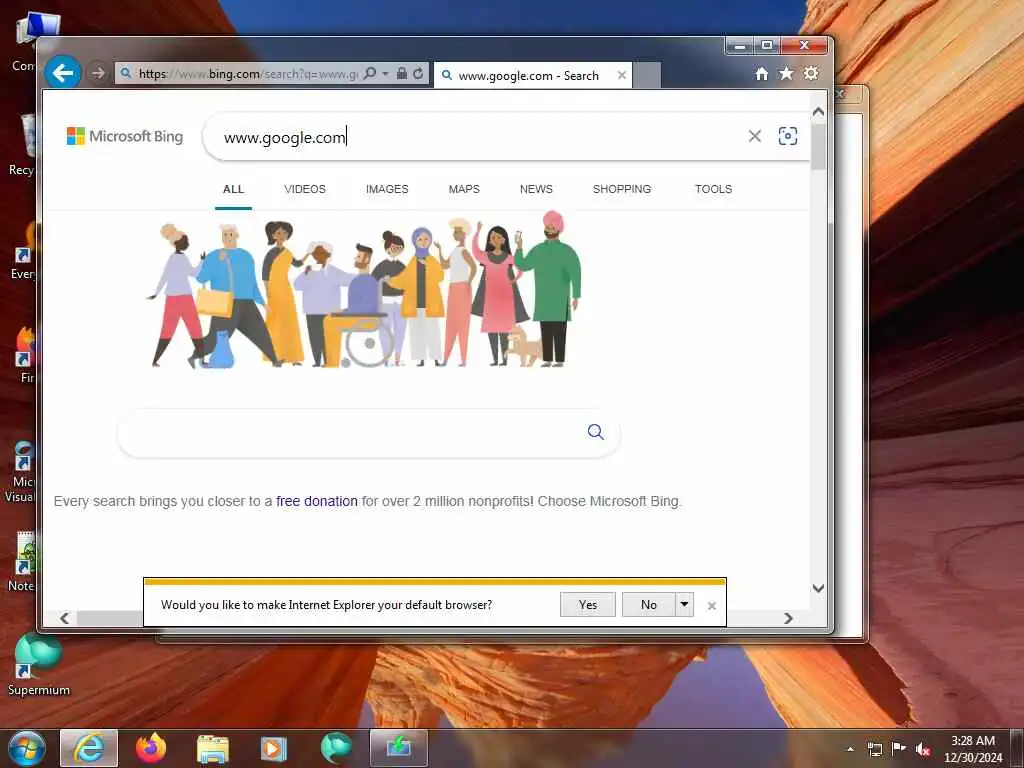Viewport: 1024px width, 768px height.
Task: Switch to the NEWS tab
Action: click(x=536, y=189)
